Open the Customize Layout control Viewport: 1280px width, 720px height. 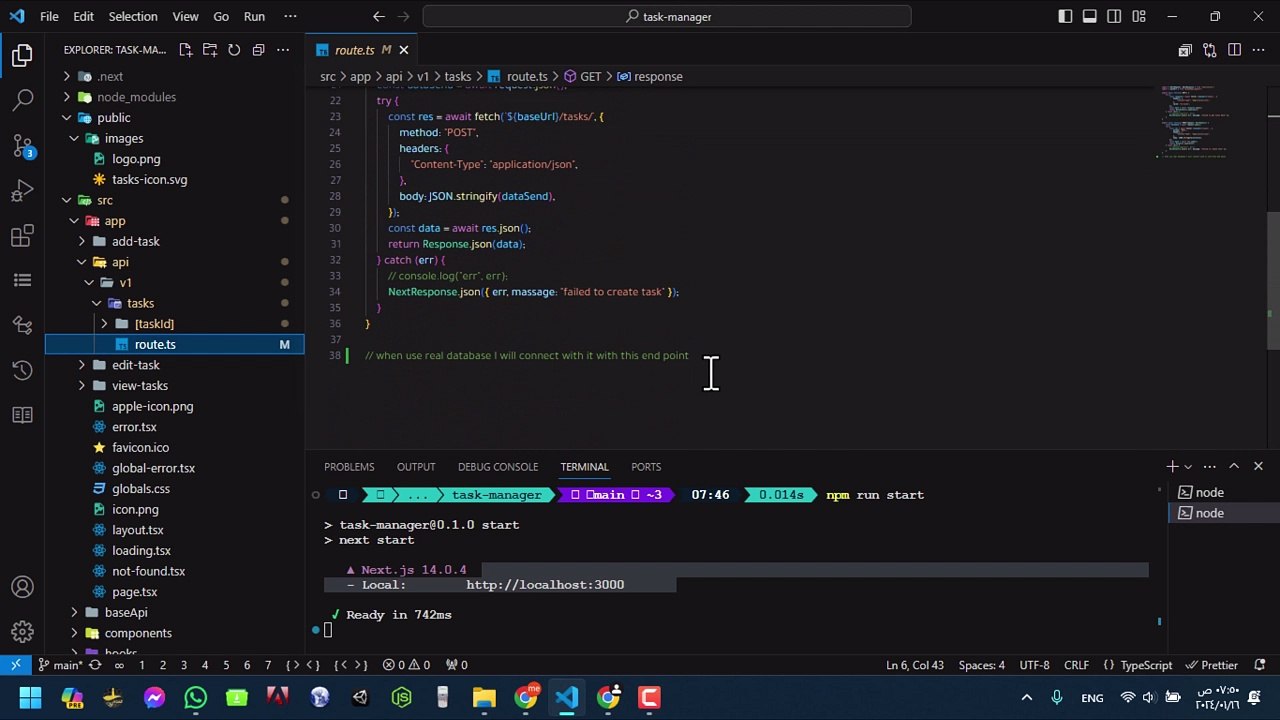1139,16
